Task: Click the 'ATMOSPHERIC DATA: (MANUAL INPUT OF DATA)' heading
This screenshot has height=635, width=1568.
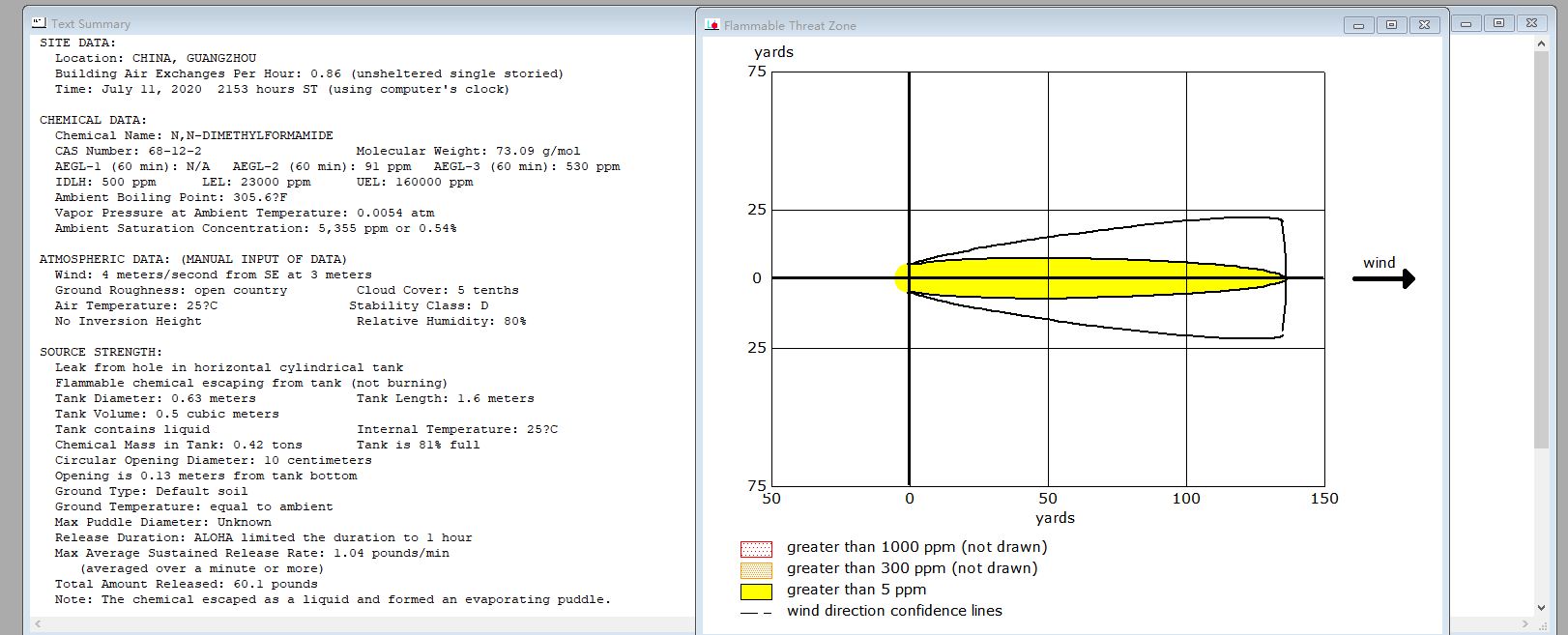Action: pyautogui.click(x=193, y=259)
